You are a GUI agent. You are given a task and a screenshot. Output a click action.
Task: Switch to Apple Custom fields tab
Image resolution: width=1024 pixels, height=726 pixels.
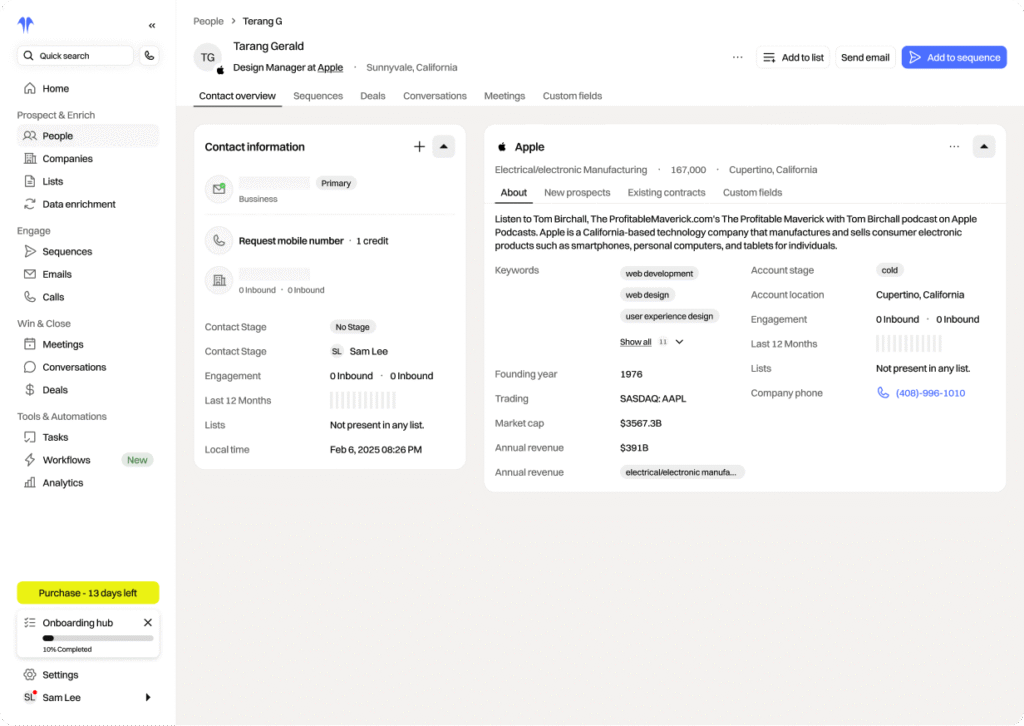click(x=752, y=193)
